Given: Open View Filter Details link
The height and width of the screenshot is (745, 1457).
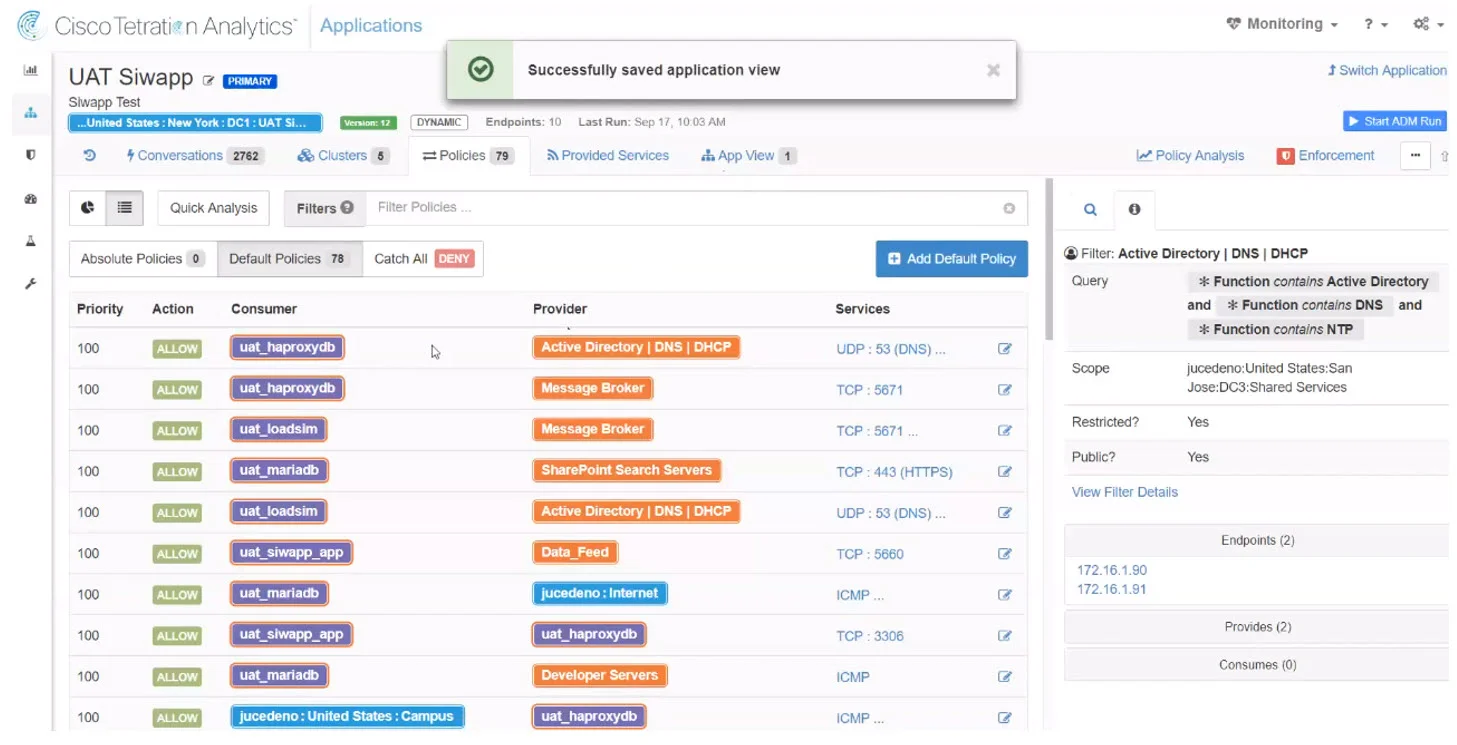Looking at the screenshot, I should pyautogui.click(x=1125, y=492).
